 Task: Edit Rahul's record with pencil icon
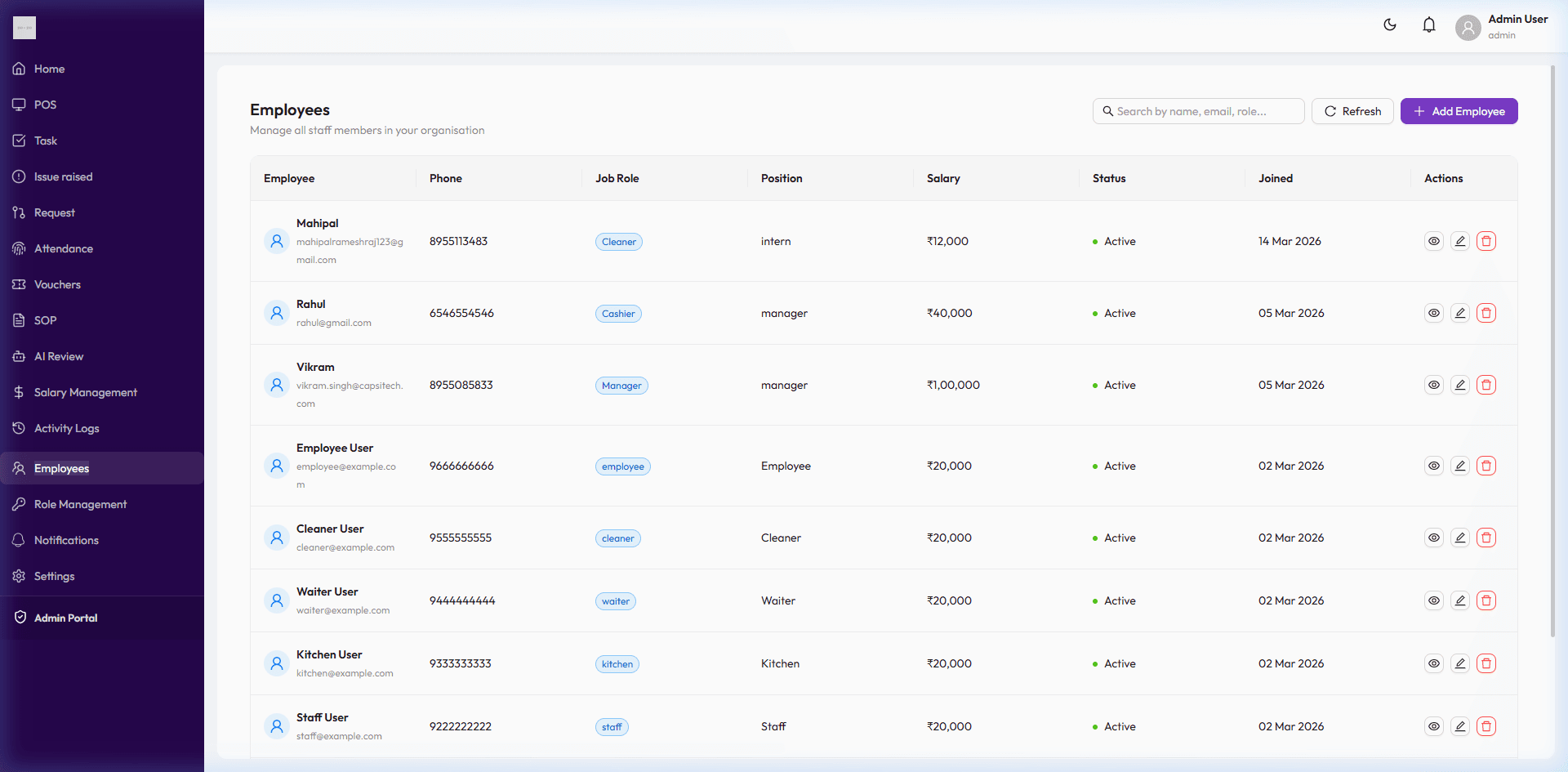tap(1459, 313)
